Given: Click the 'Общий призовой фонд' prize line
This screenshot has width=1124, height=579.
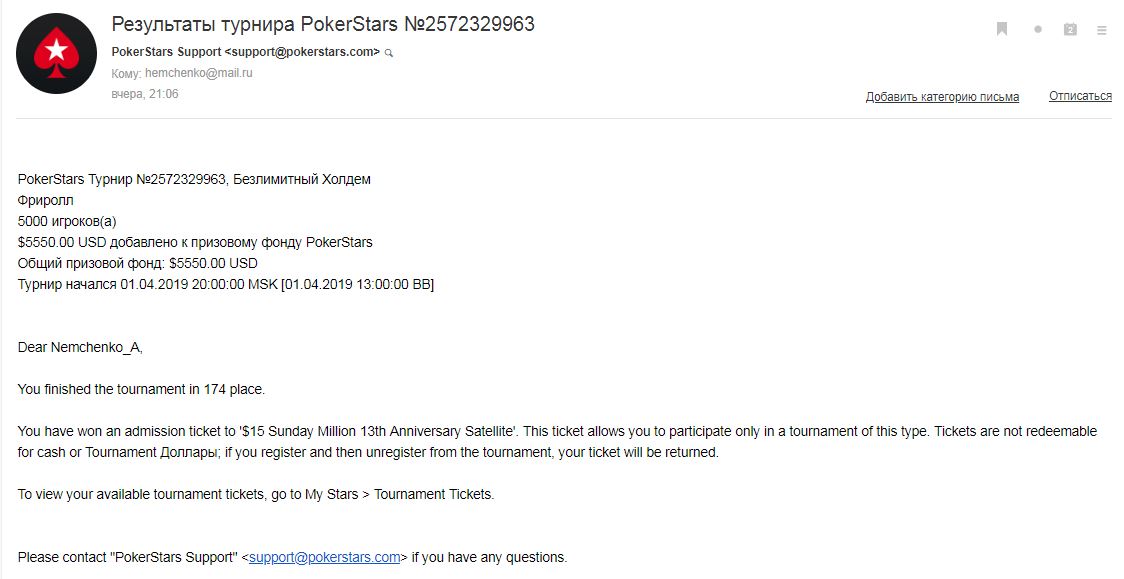Looking at the screenshot, I should (138, 263).
